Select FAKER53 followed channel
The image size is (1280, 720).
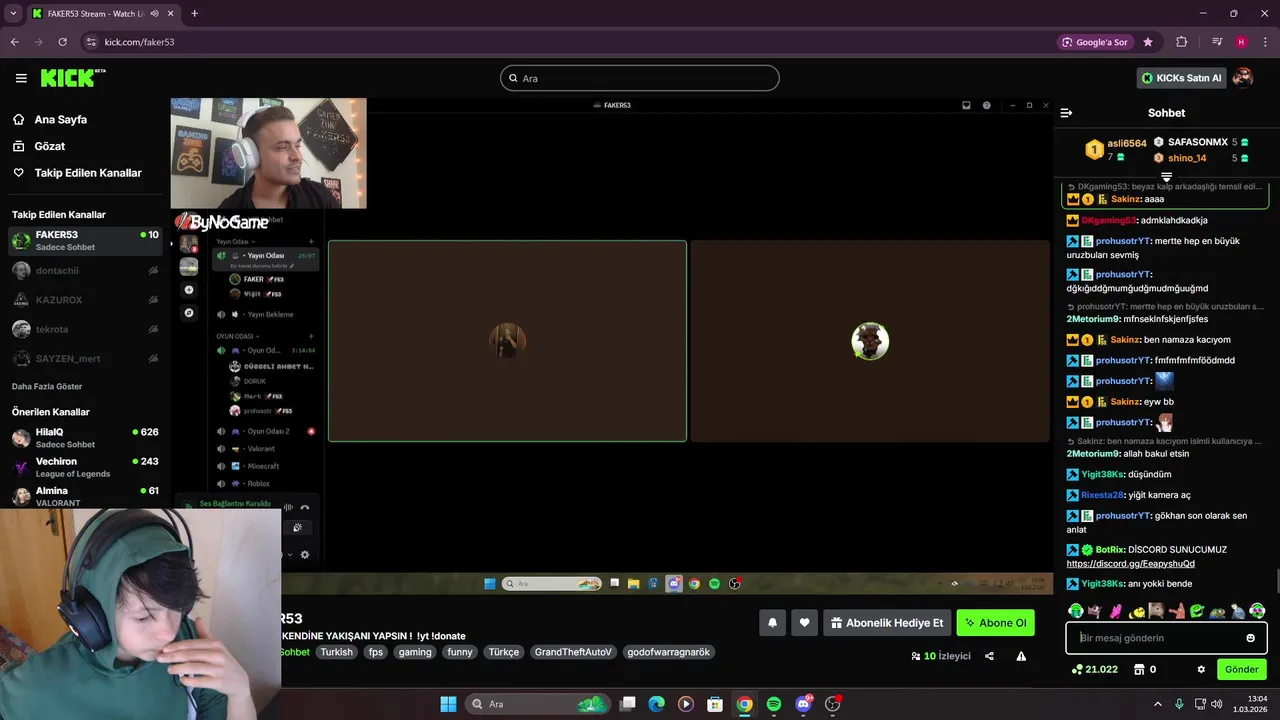(85, 240)
